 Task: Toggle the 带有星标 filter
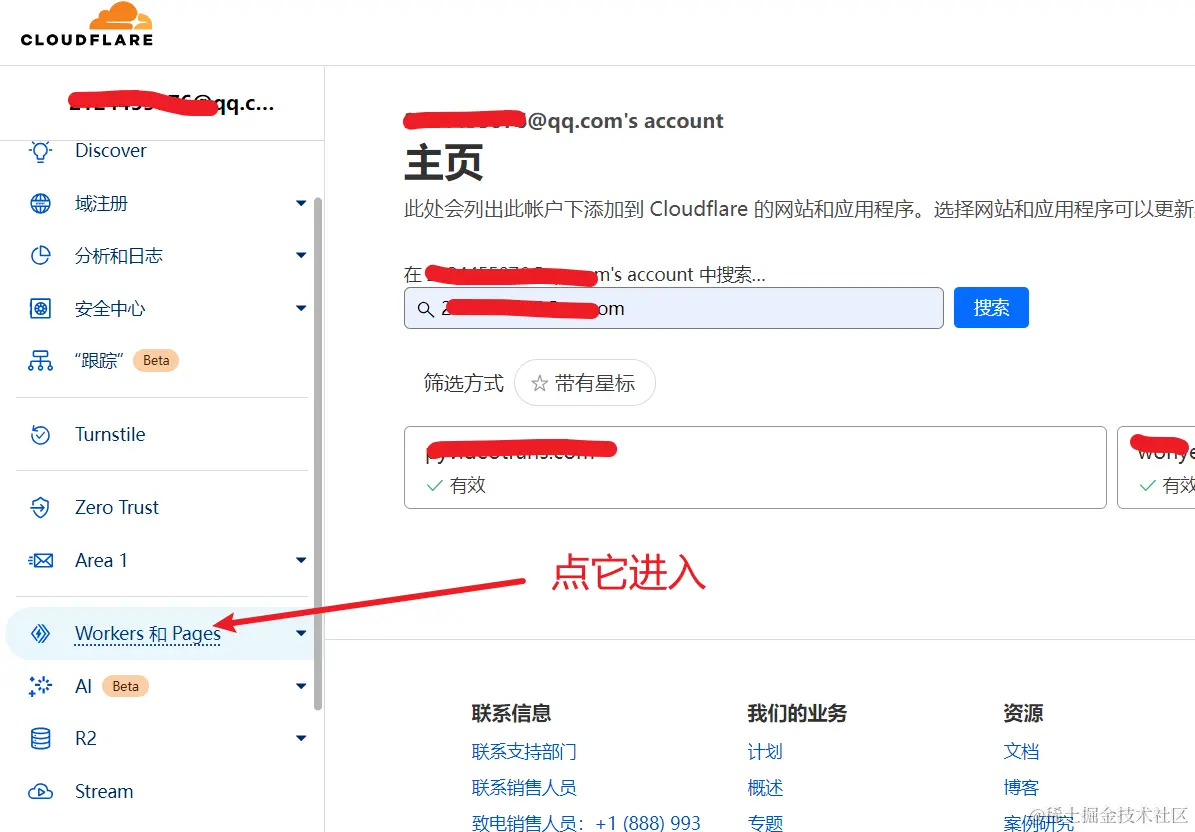click(585, 383)
